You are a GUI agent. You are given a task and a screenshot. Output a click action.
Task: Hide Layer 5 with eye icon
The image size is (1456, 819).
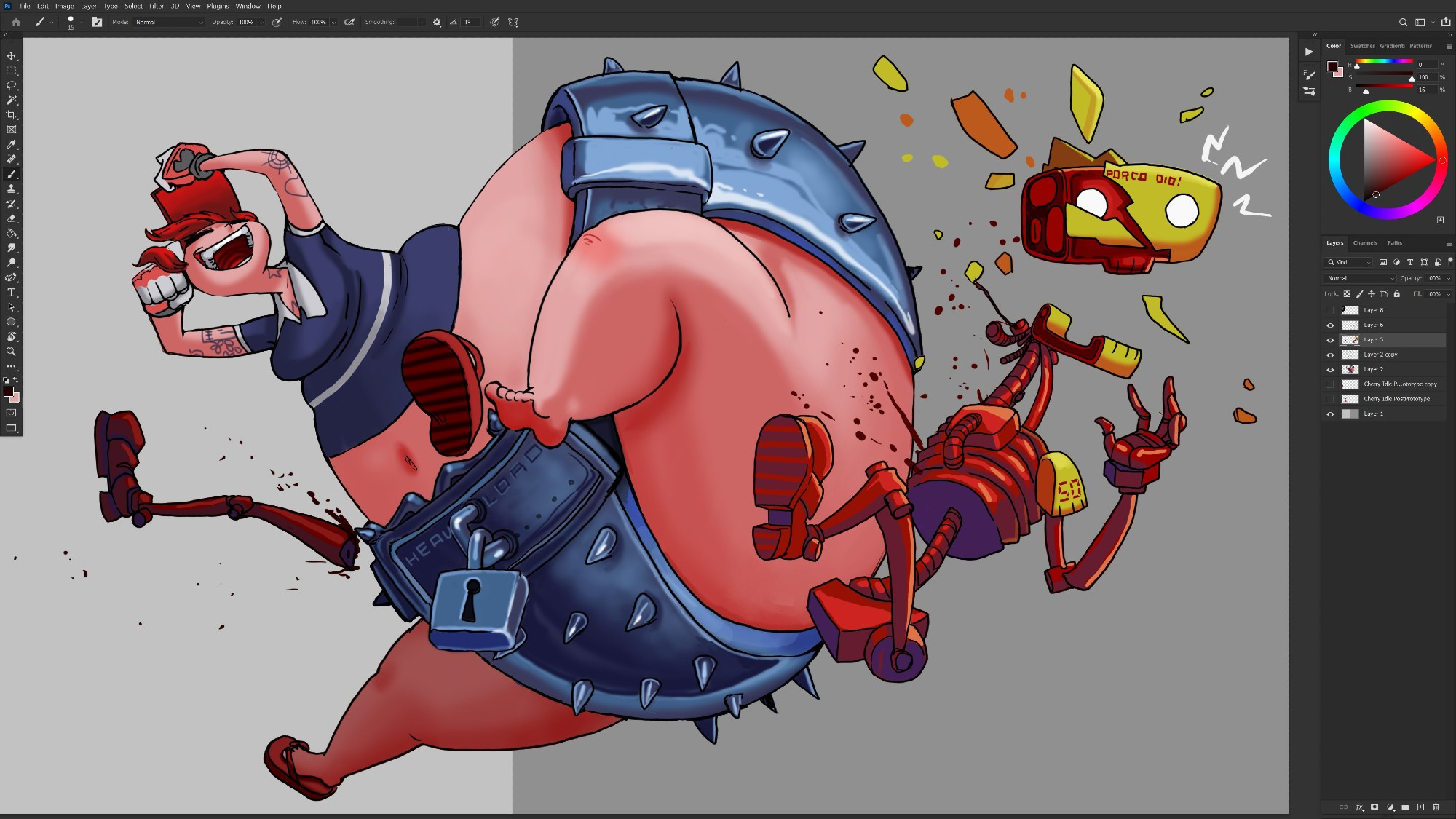point(1330,340)
